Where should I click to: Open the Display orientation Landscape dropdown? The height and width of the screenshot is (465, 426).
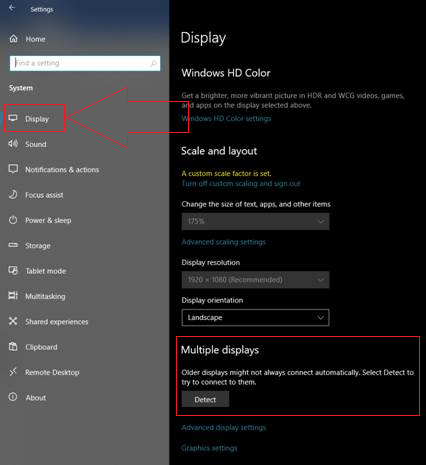tap(255, 317)
